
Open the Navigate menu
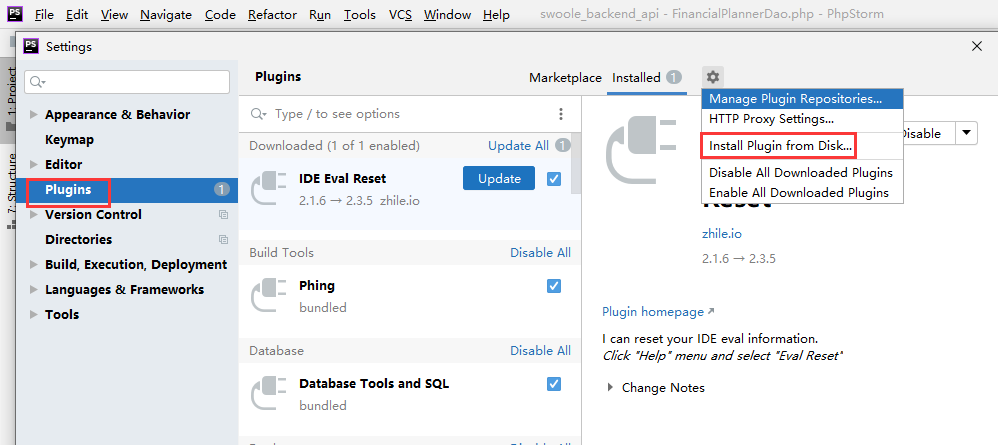click(x=167, y=15)
